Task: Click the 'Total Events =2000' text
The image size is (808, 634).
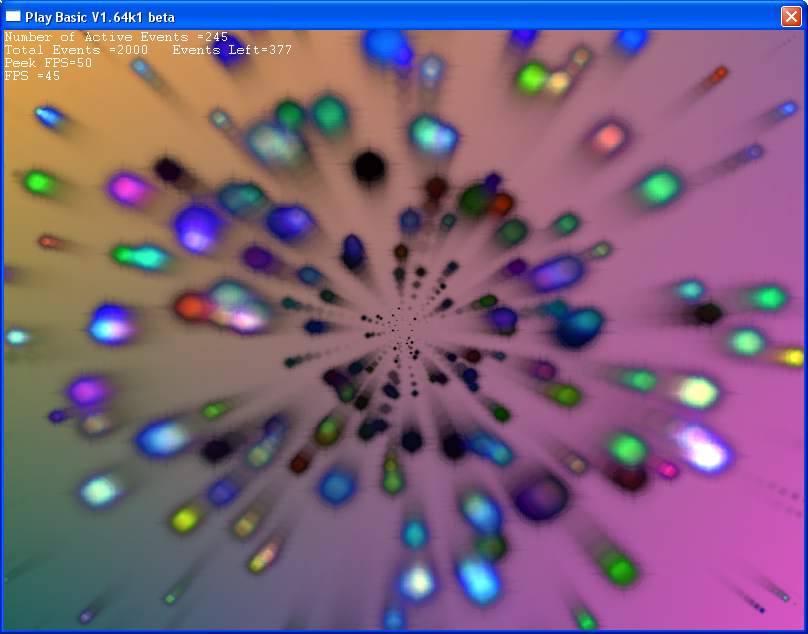Action: click(76, 50)
